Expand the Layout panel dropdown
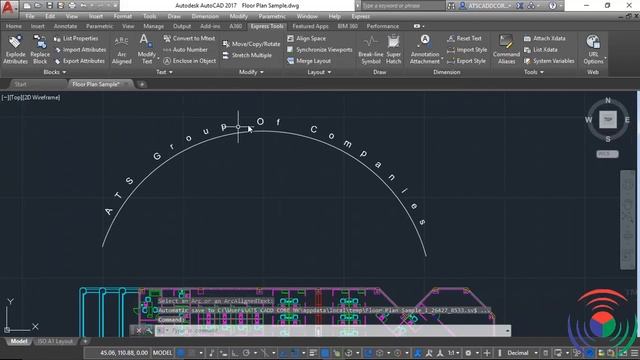This screenshot has height=360, width=640. [x=319, y=72]
